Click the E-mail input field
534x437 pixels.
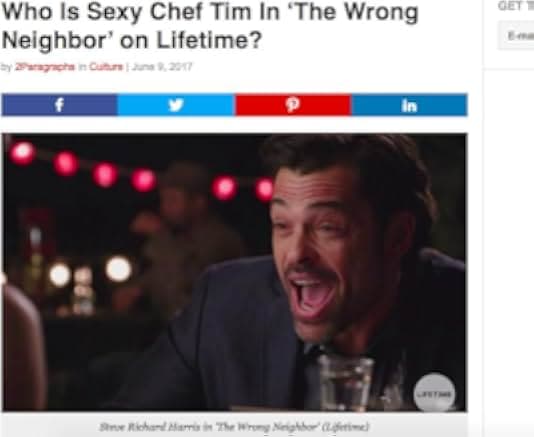(516, 35)
